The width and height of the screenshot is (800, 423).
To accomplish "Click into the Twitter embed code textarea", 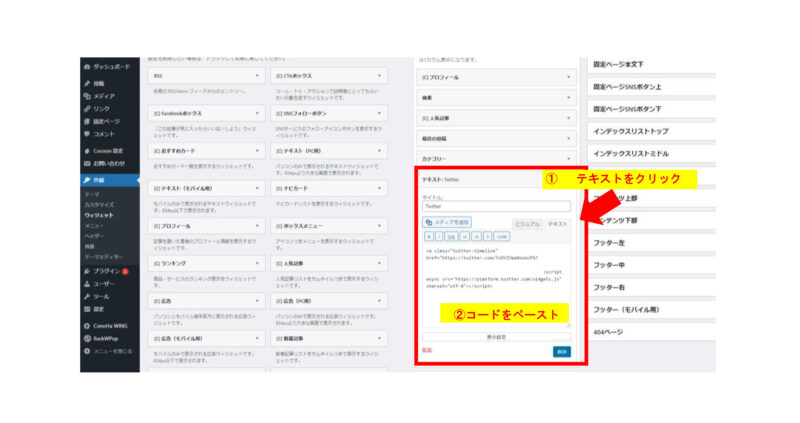I will point(496,286).
